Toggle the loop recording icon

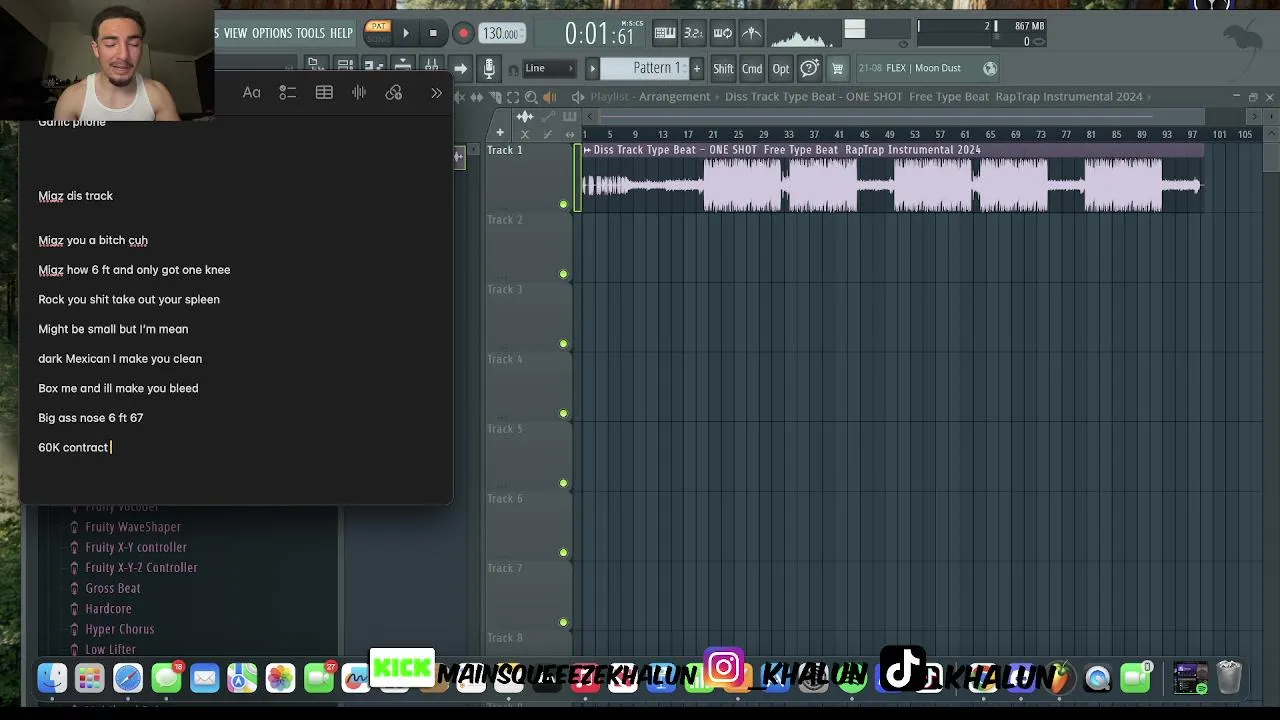722,33
